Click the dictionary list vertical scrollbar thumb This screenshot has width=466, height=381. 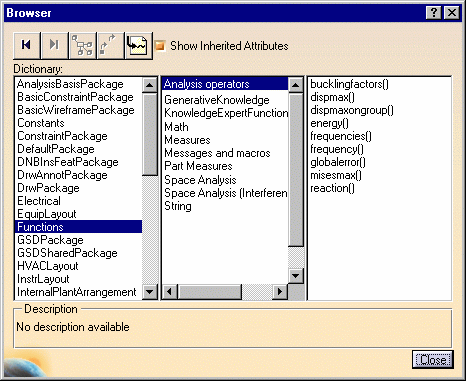[x=150, y=134]
